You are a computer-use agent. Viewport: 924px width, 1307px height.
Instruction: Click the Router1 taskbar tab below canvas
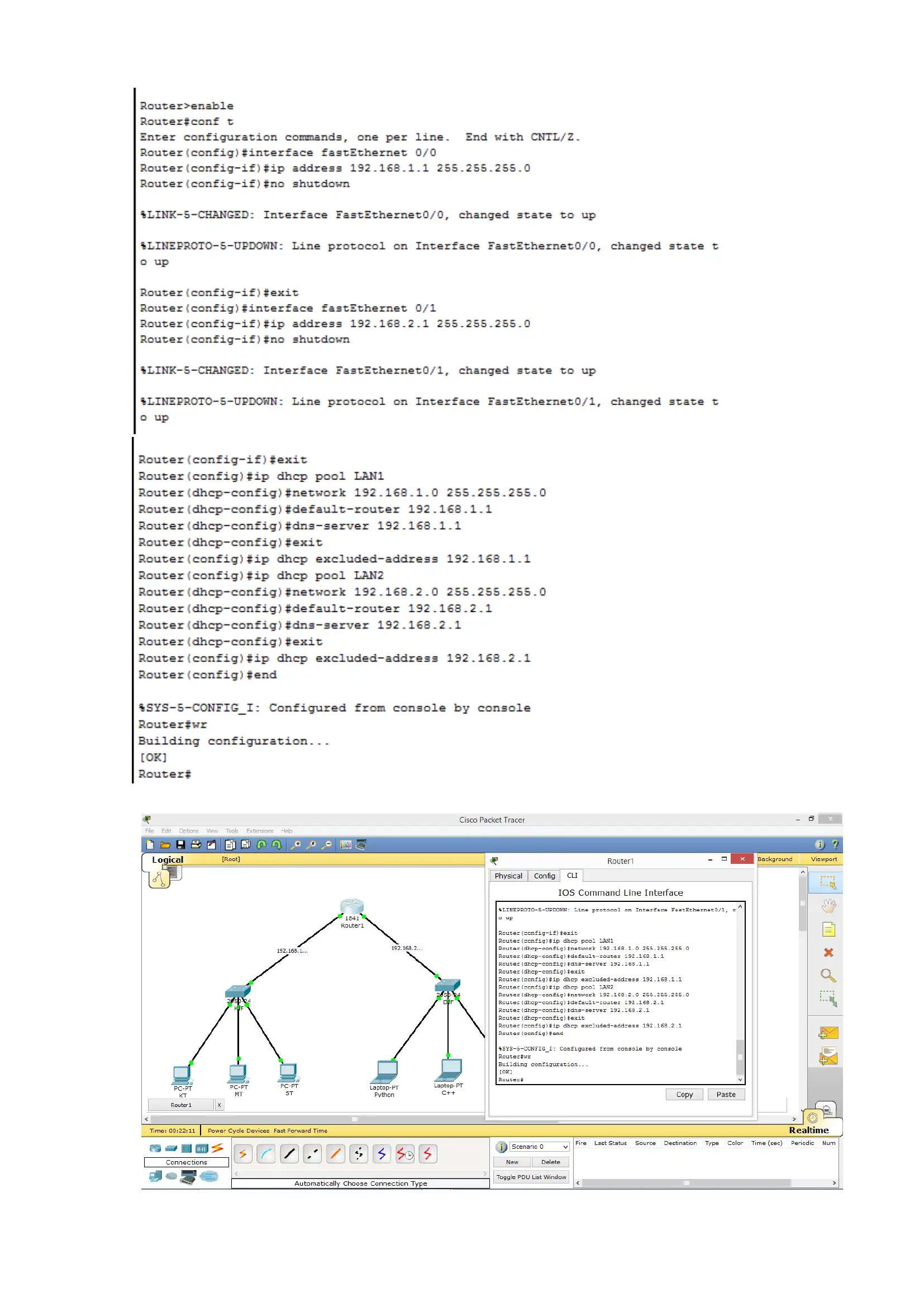(181, 1105)
